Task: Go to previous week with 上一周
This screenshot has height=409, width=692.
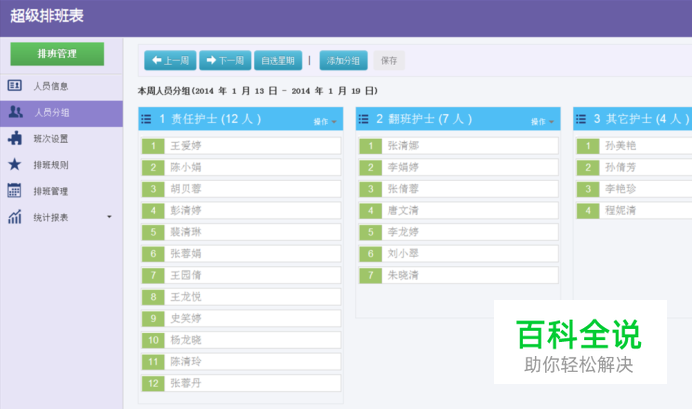Action: click(x=170, y=60)
